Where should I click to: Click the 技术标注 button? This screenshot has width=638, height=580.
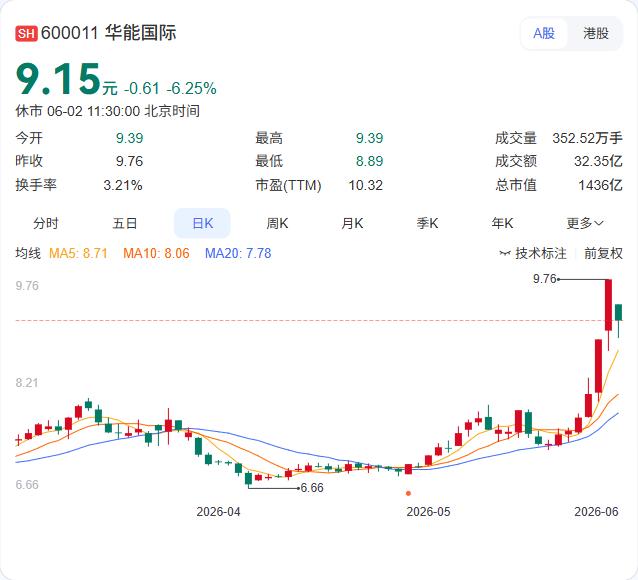click(533, 254)
